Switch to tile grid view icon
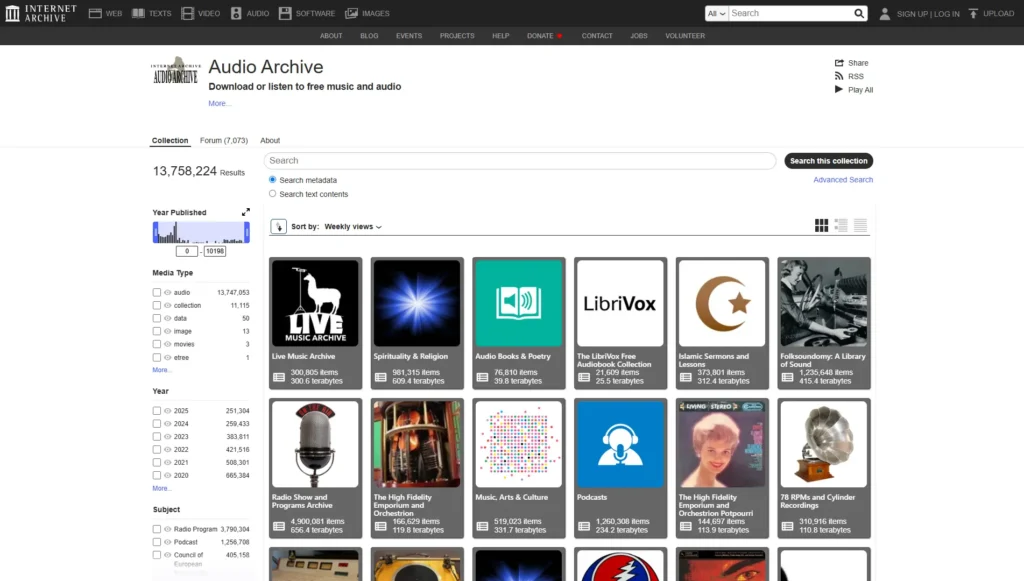The height and width of the screenshot is (581, 1024). coord(822,225)
